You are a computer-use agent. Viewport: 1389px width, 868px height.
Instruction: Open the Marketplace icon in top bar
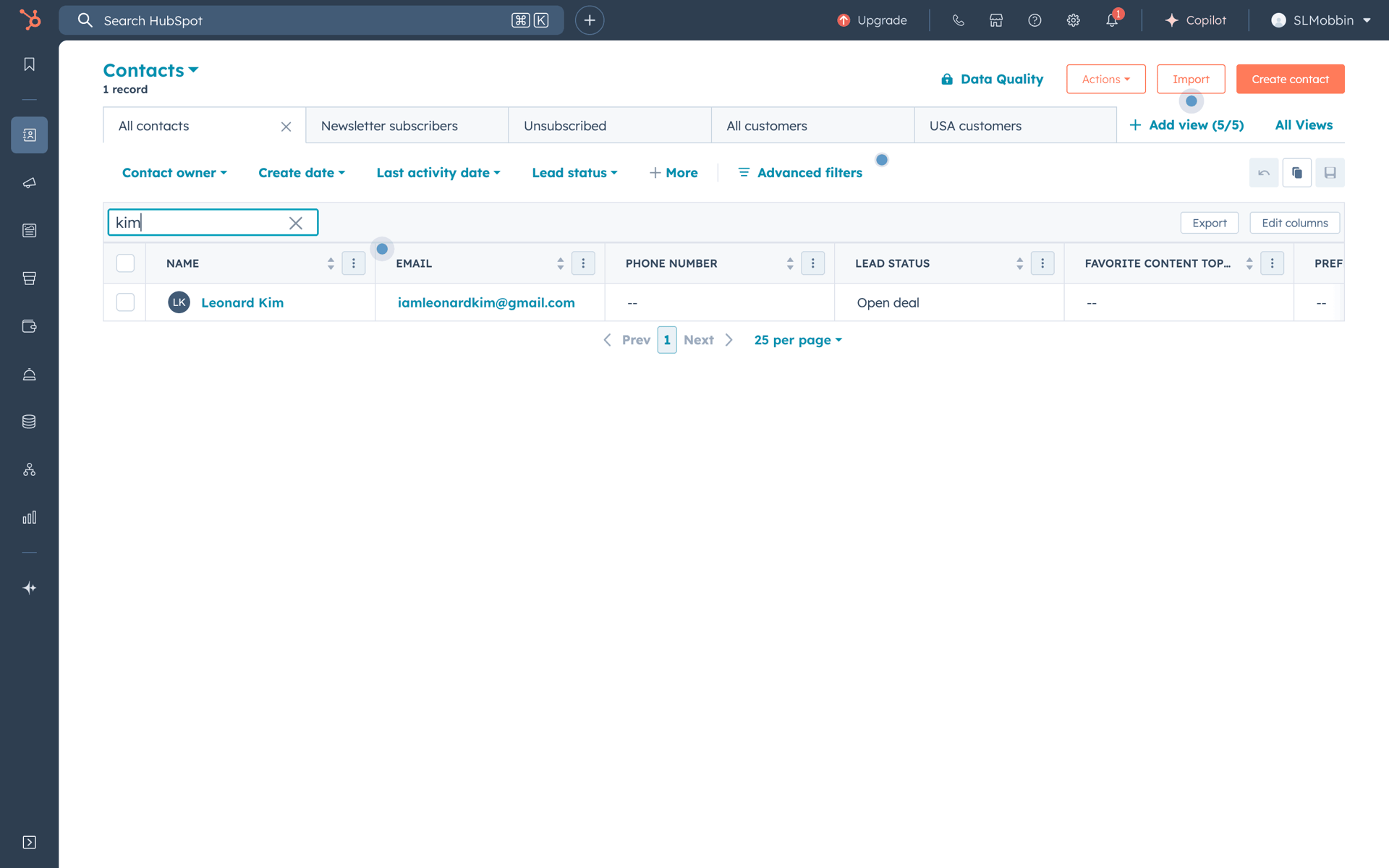(996, 20)
